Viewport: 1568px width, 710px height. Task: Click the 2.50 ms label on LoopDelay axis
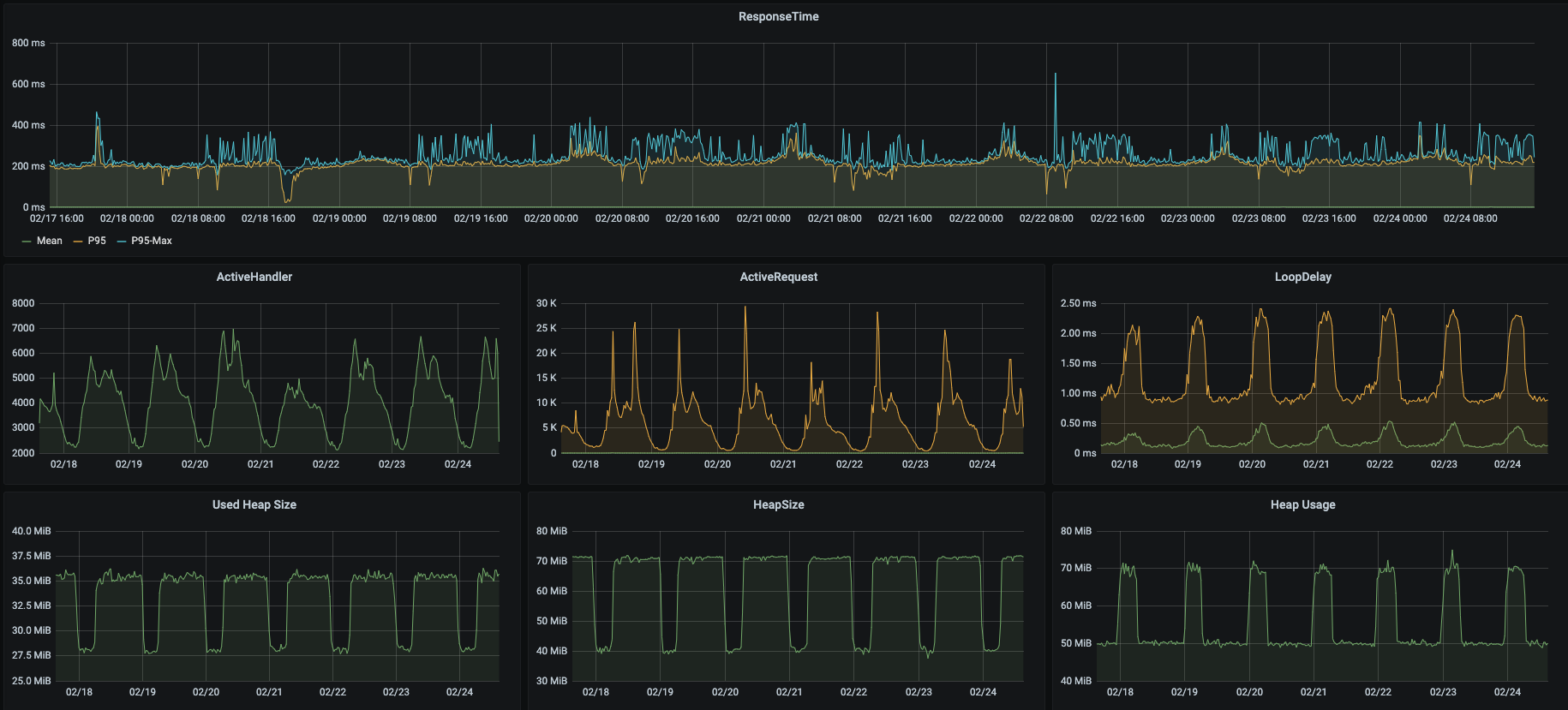click(x=1078, y=303)
